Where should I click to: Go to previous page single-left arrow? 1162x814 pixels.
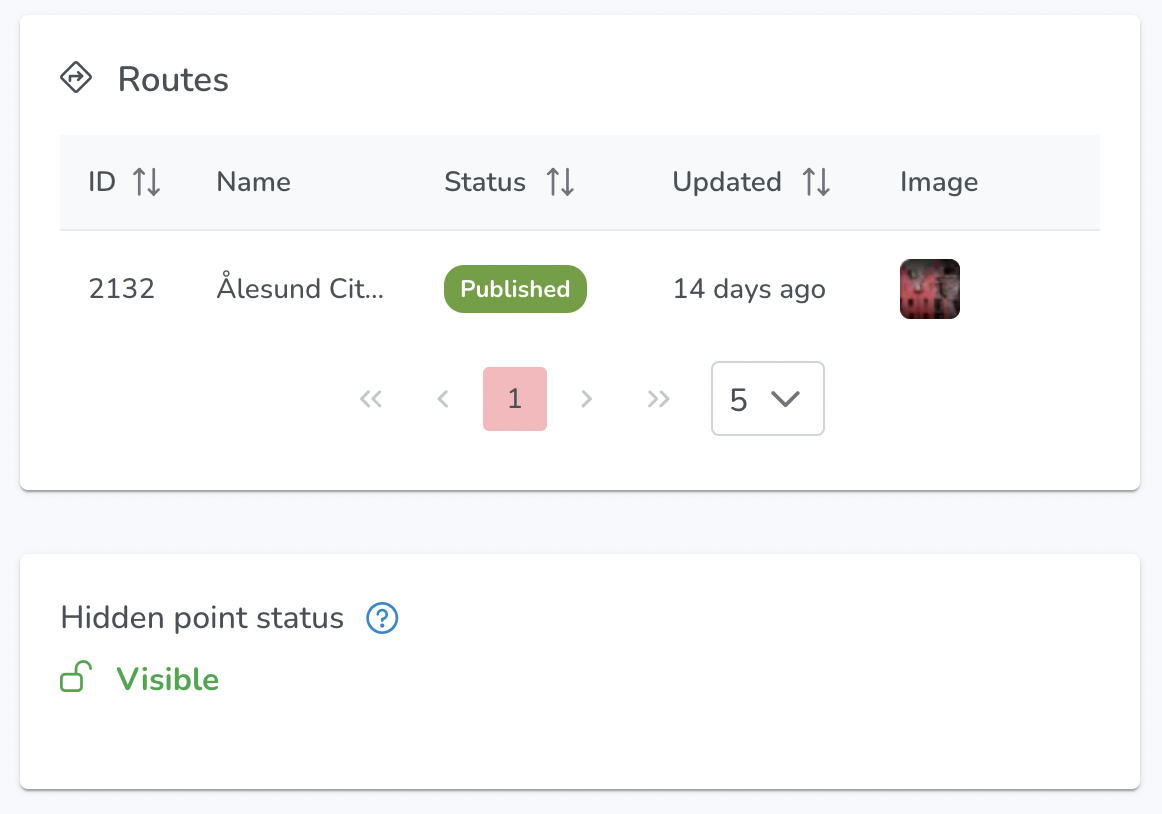pyautogui.click(x=442, y=399)
